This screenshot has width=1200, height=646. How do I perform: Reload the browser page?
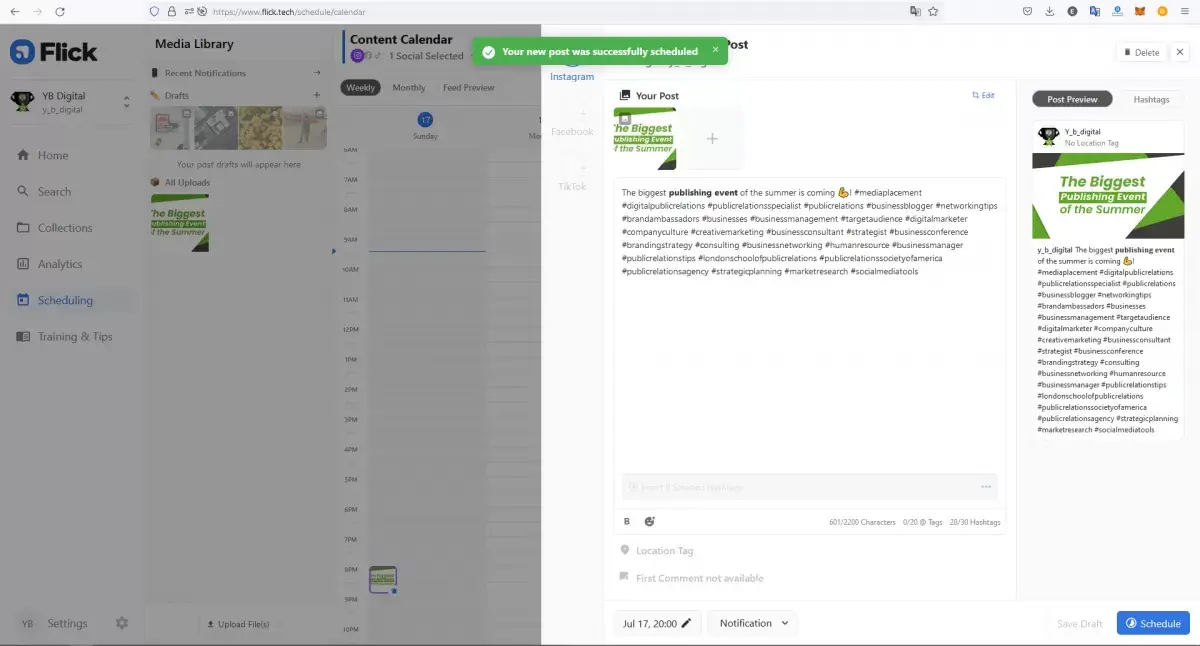60,11
